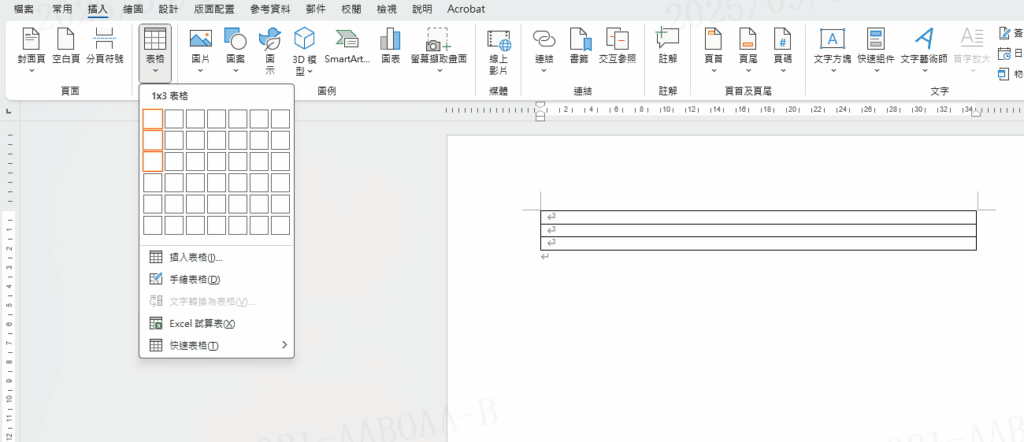Add a comment (註解)
The image size is (1024, 442).
coord(667,46)
